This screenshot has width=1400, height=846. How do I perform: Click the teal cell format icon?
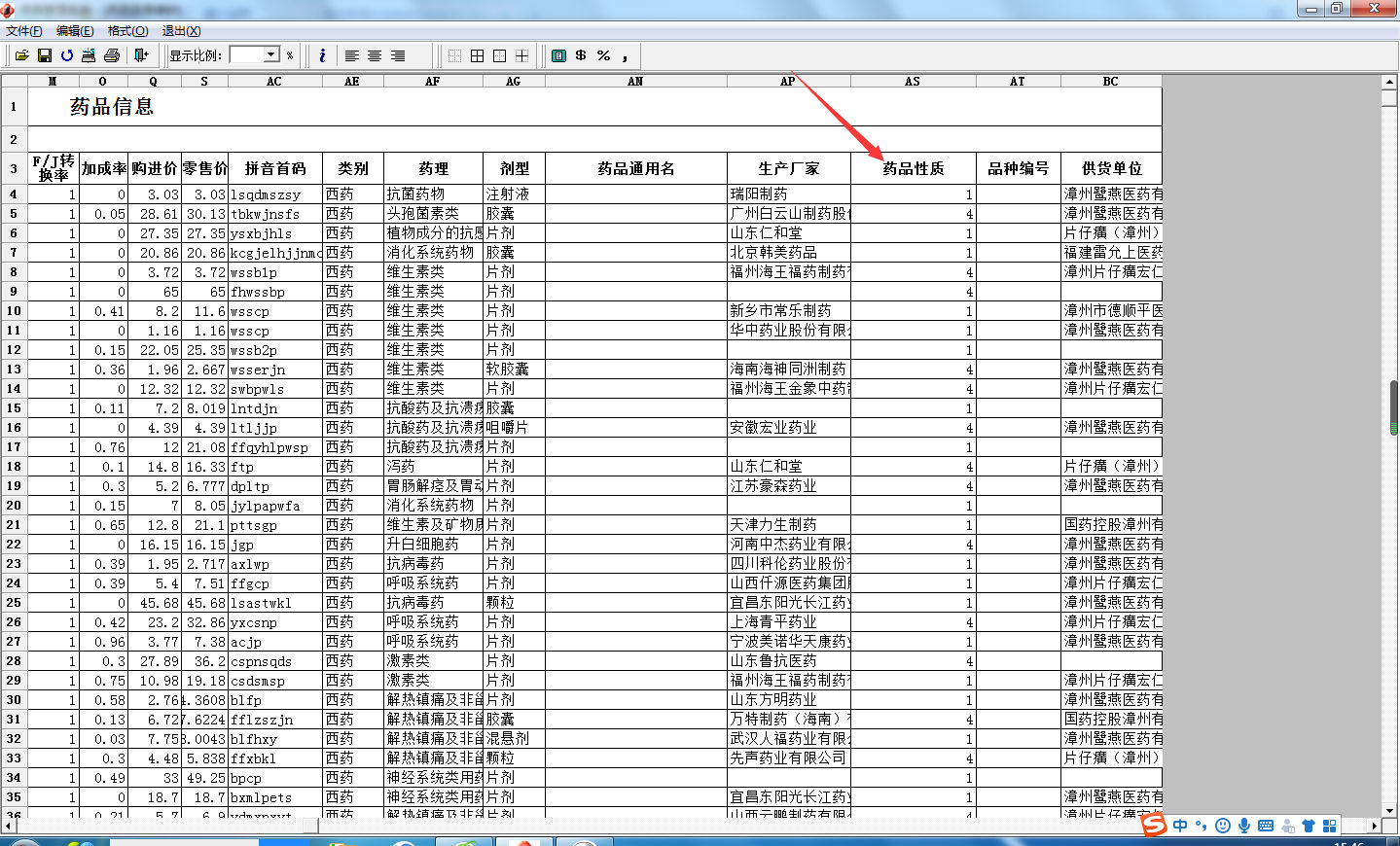click(558, 55)
